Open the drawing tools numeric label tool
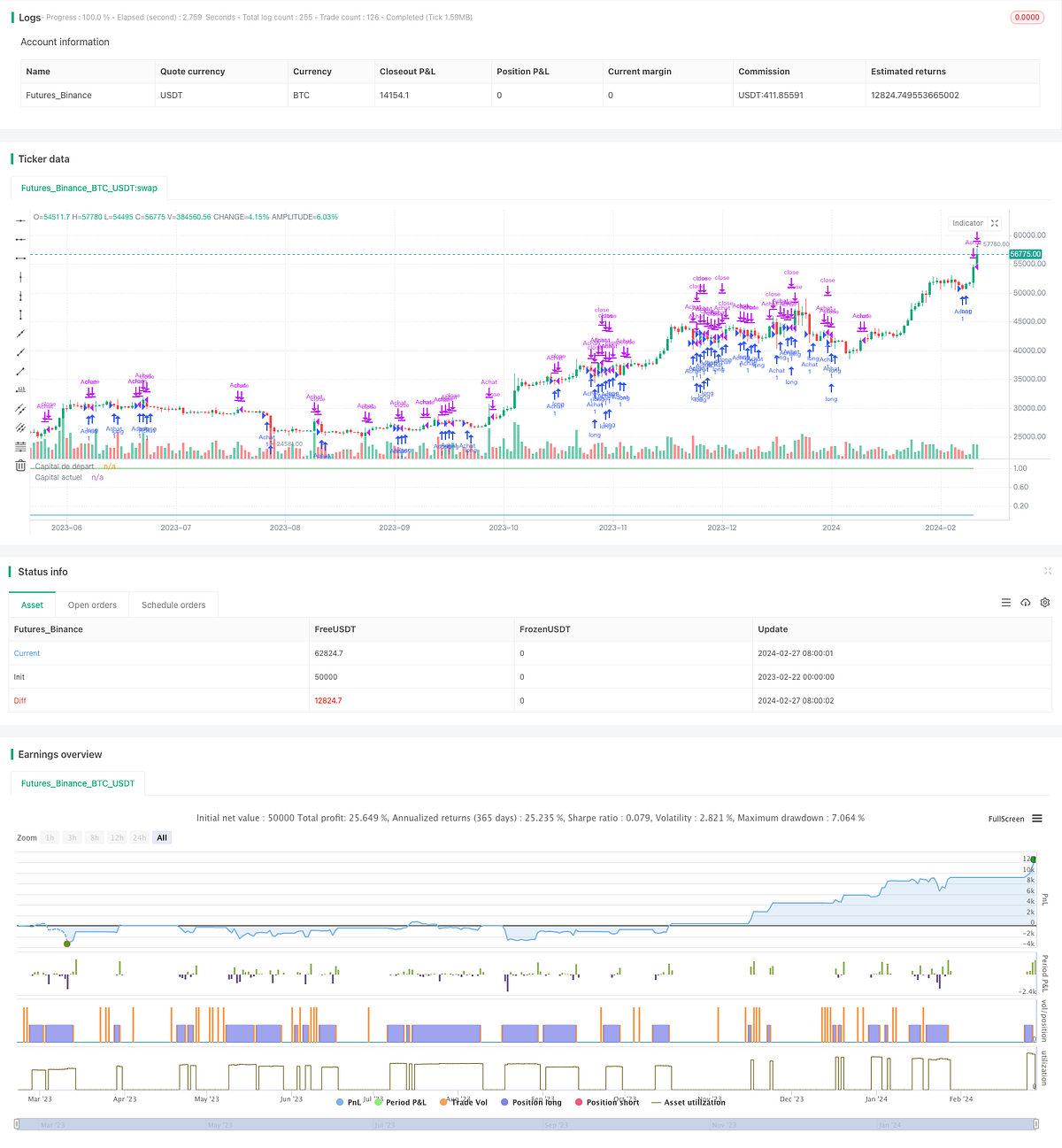The height and width of the screenshot is (1148, 1062). [x=19, y=391]
